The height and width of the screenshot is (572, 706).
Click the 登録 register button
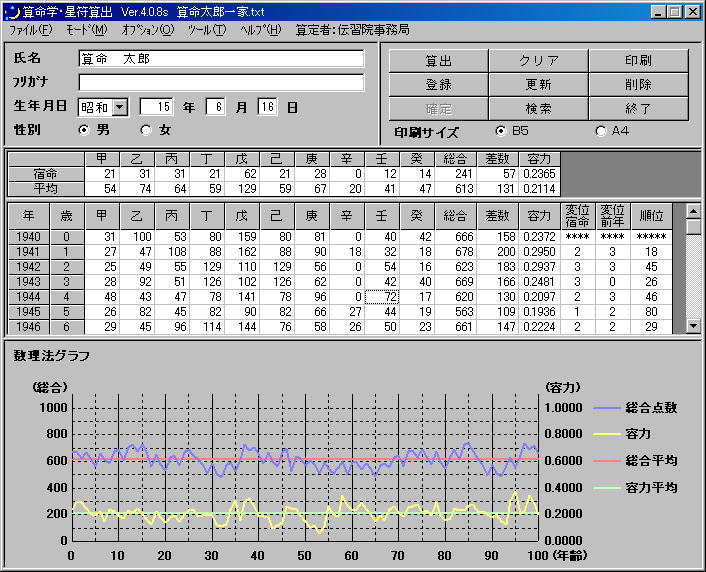(439, 84)
